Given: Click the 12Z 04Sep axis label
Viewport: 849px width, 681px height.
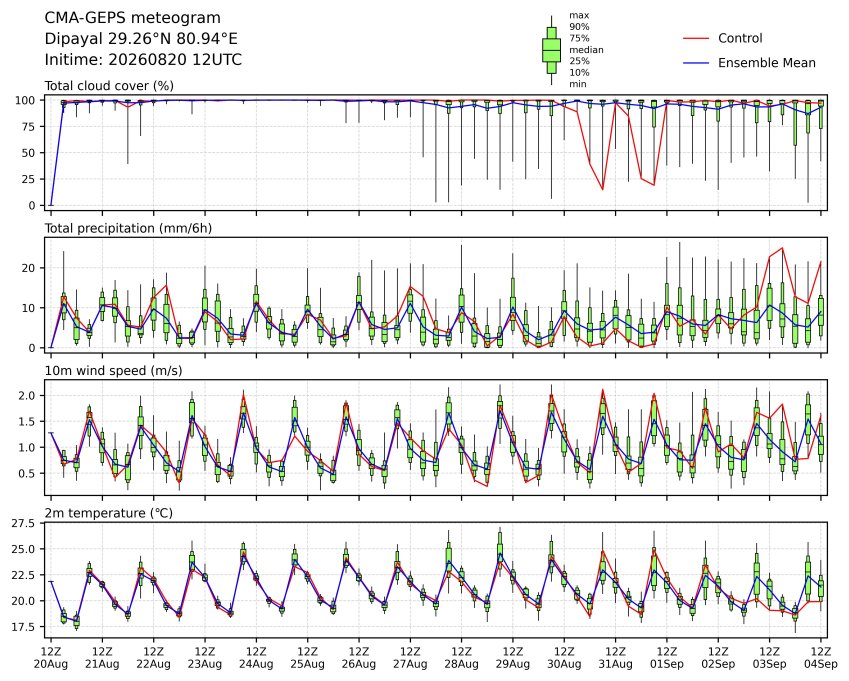Looking at the screenshot, I should 820,658.
